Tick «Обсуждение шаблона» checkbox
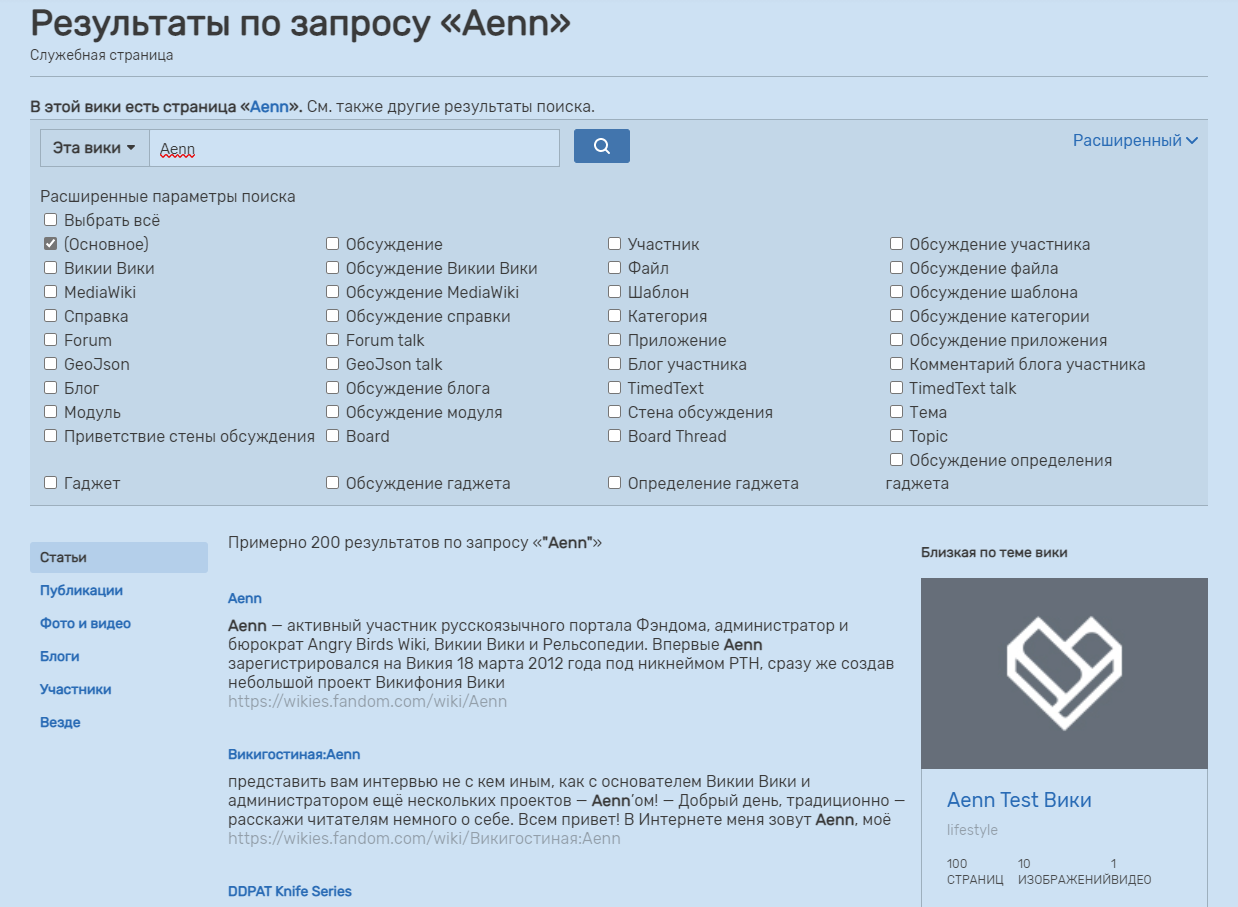1238x907 pixels. 896,292
